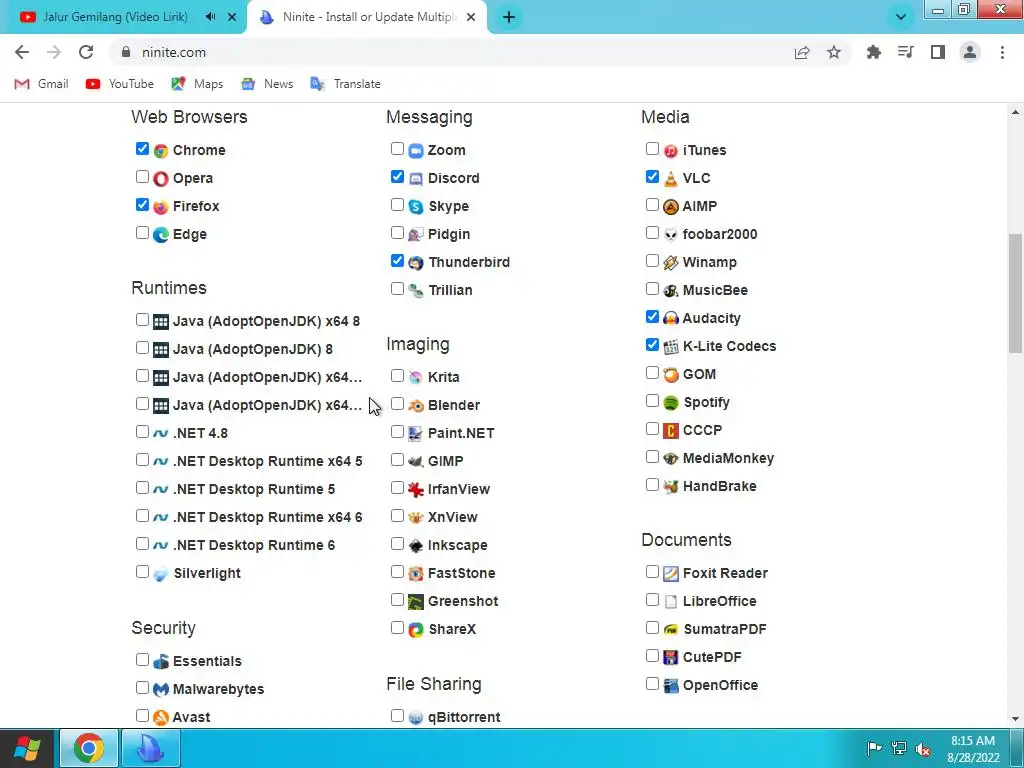
Task: Click the Zoom app icon
Action: coord(416,151)
